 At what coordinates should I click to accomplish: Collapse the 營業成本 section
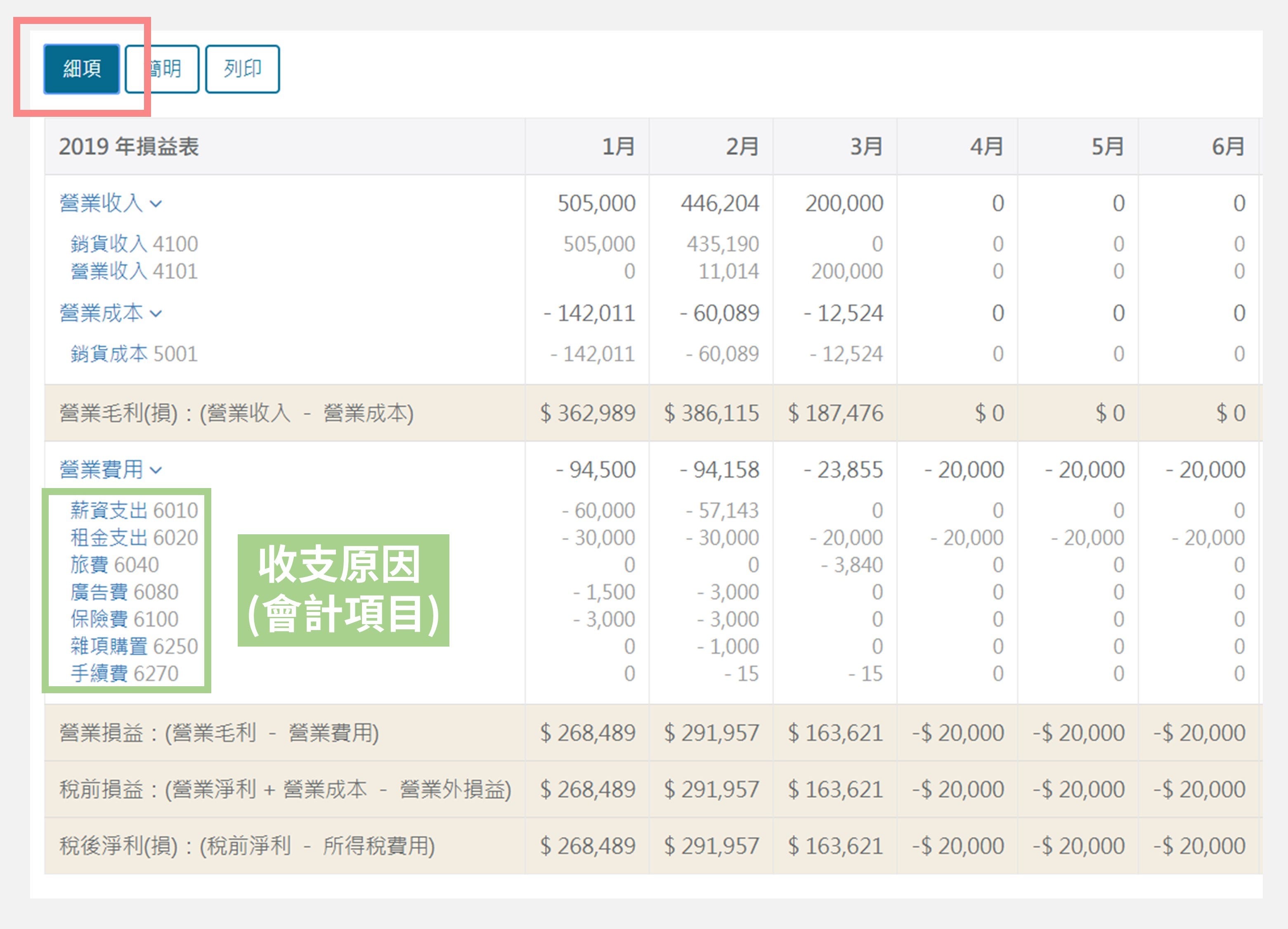(x=111, y=313)
